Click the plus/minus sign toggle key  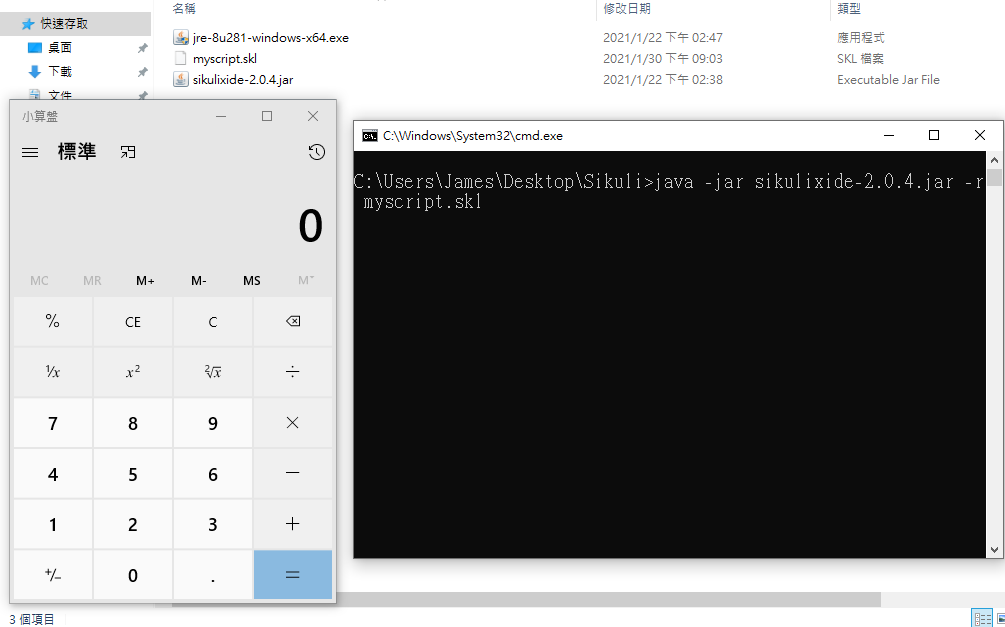pyautogui.click(x=53, y=574)
